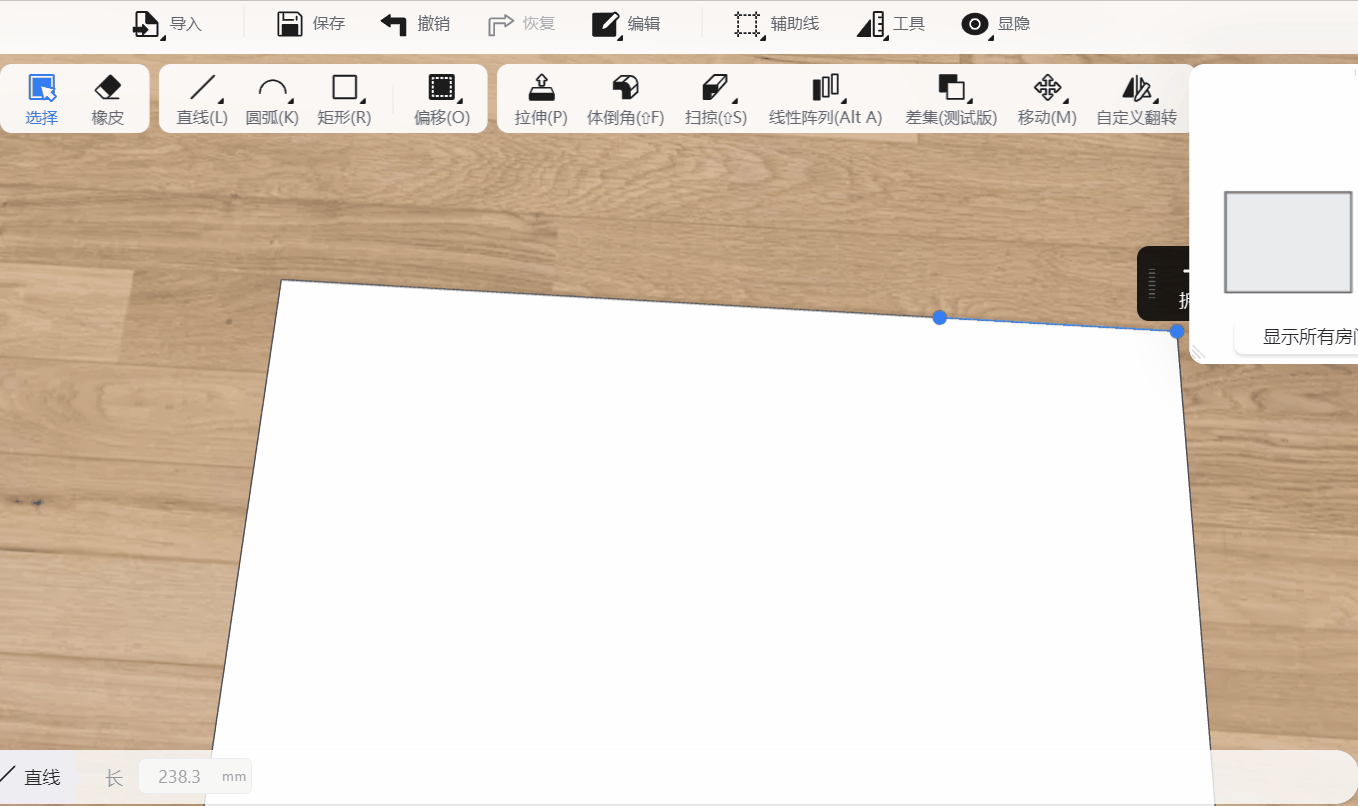Click the room thumbnail in right panel
Viewport: 1358px width, 806px height.
(1288, 242)
